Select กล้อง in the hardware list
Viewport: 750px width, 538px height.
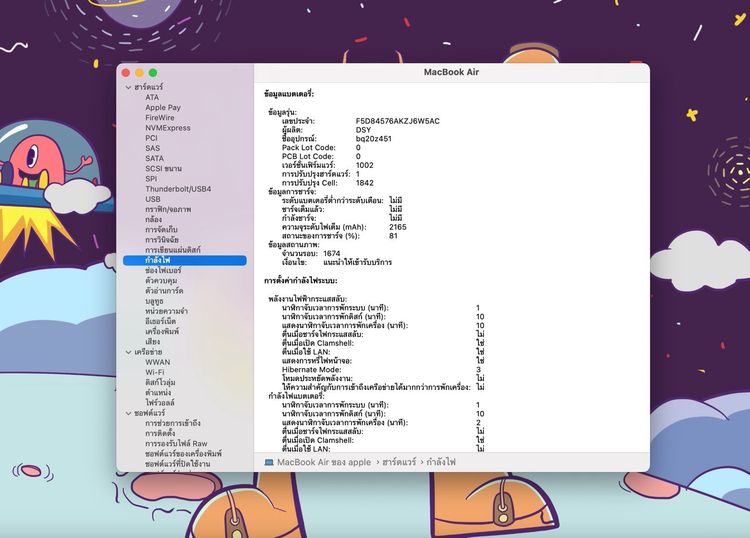[x=154, y=220]
